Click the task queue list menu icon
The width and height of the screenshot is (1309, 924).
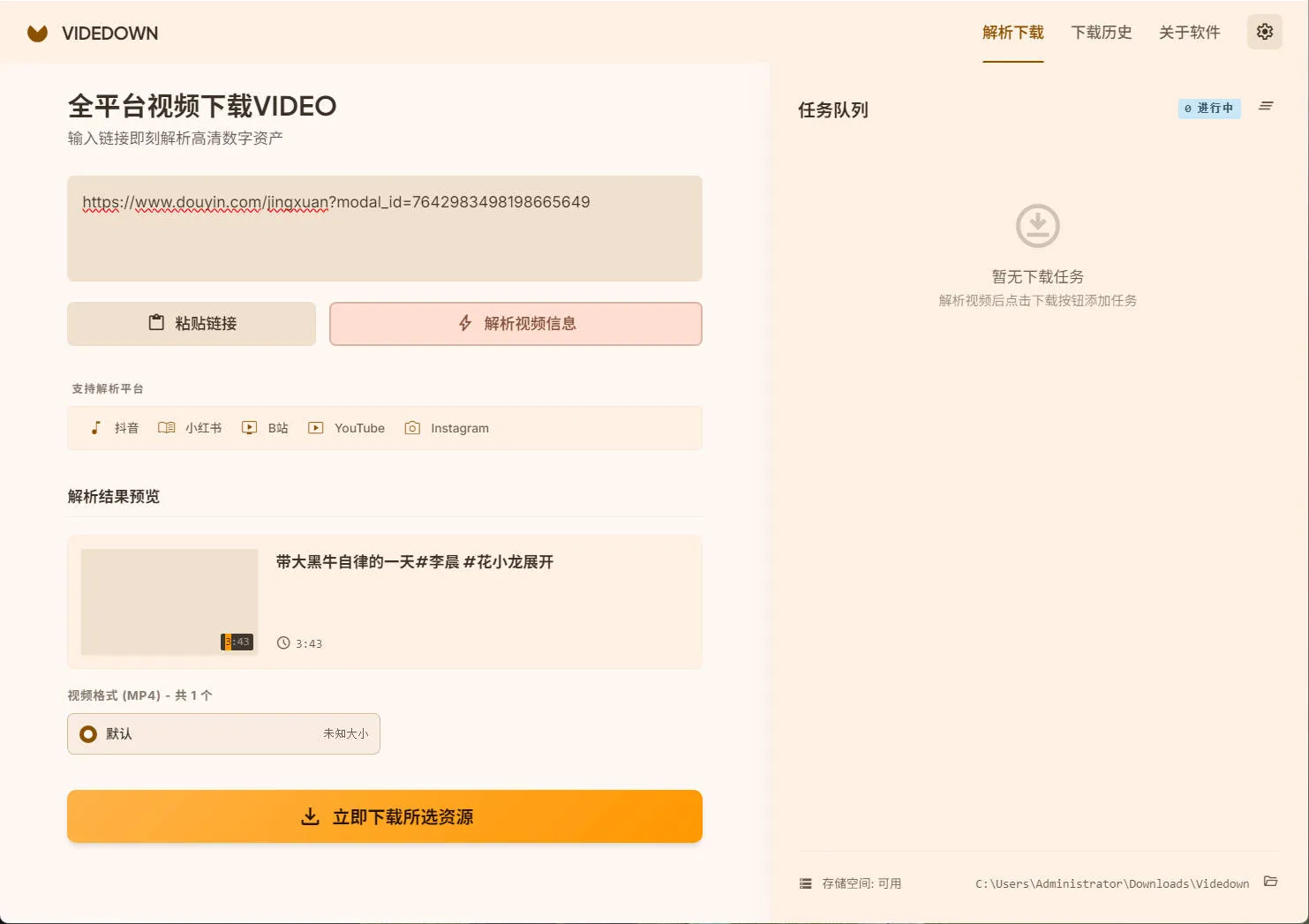(1266, 106)
